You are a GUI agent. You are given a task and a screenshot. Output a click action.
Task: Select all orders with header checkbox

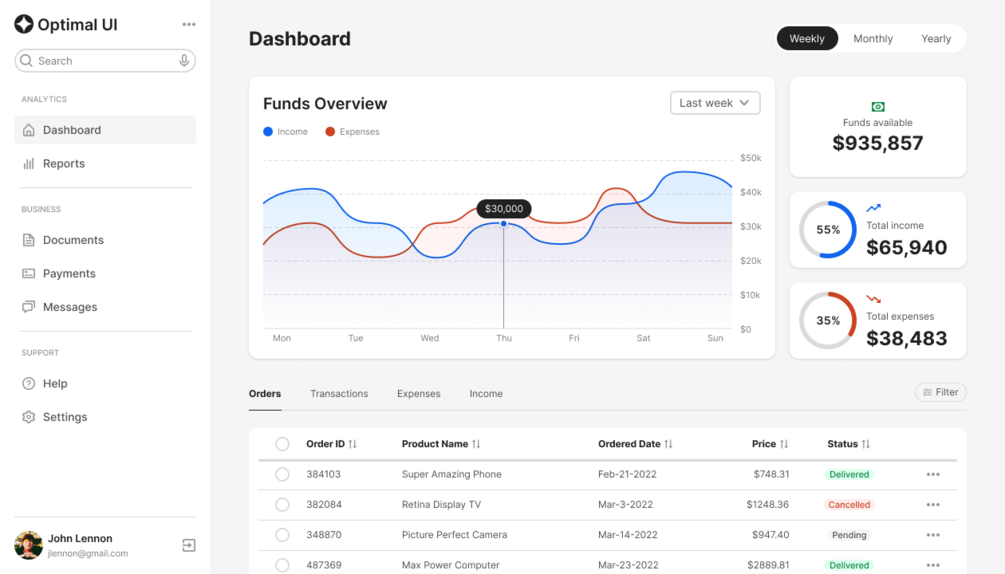pyautogui.click(x=282, y=444)
